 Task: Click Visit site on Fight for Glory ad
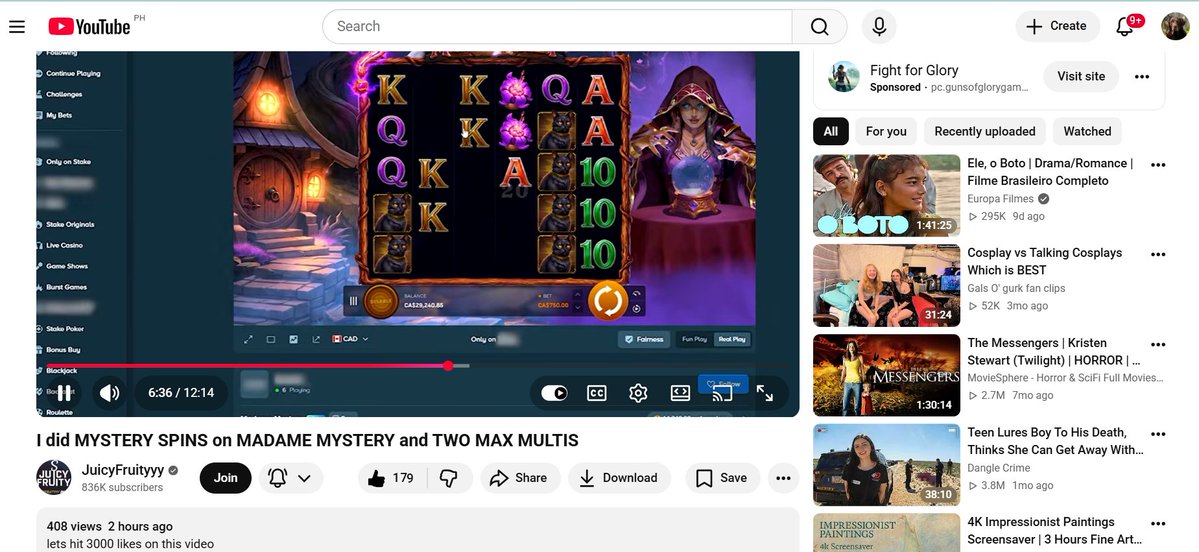tap(1081, 76)
